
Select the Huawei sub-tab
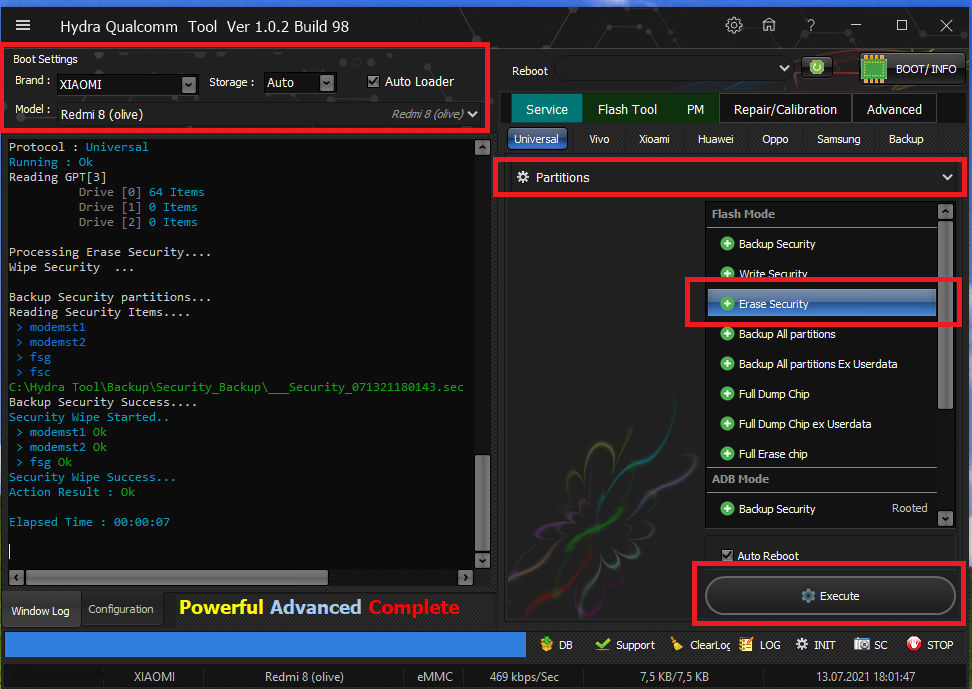[715, 139]
